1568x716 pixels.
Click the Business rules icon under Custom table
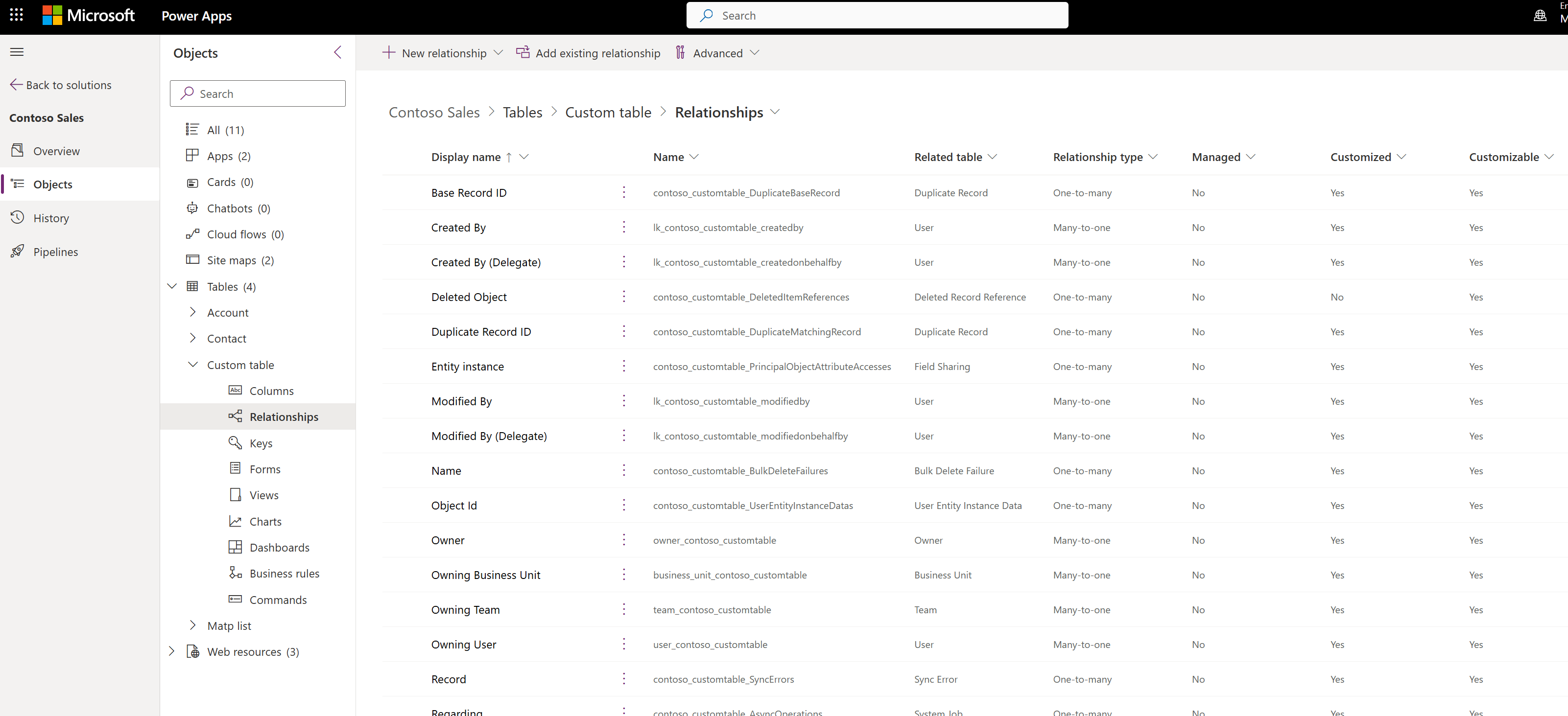234,572
